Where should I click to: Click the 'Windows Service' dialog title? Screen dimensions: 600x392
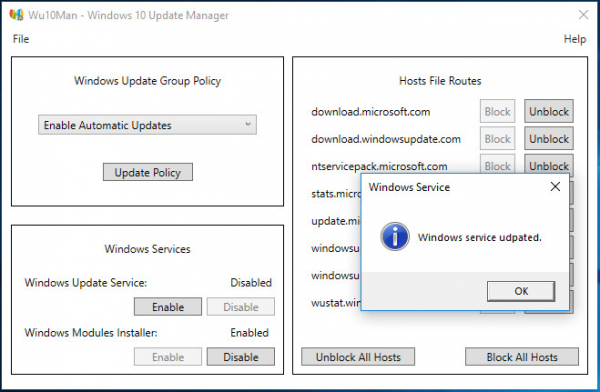[x=409, y=187]
